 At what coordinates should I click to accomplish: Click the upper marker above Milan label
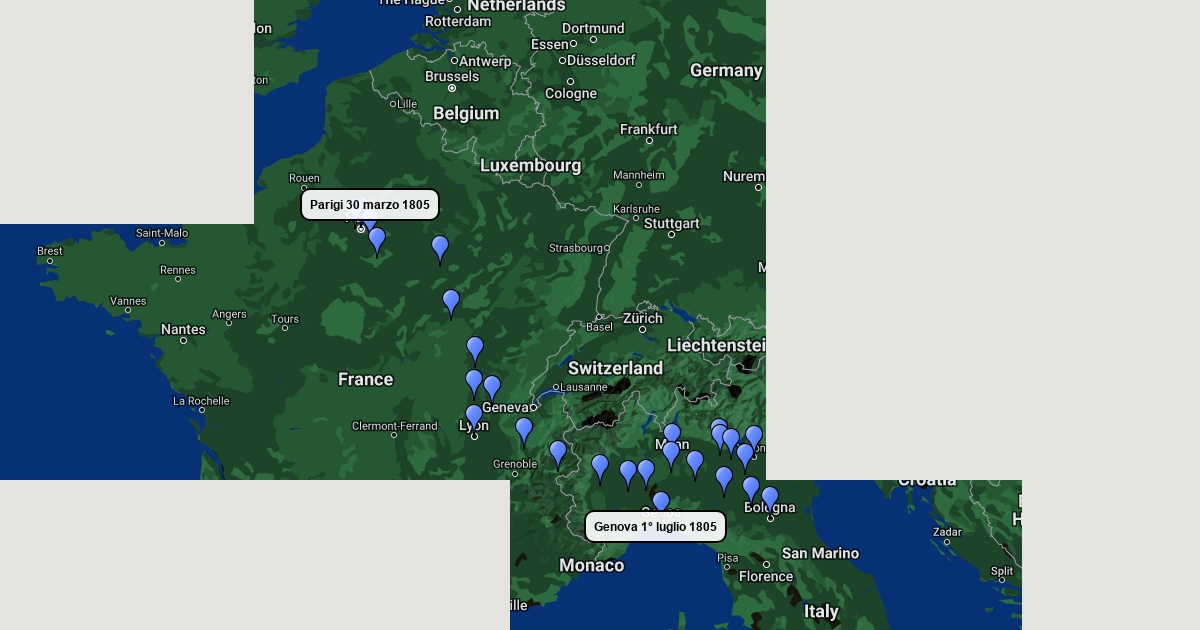pos(672,434)
